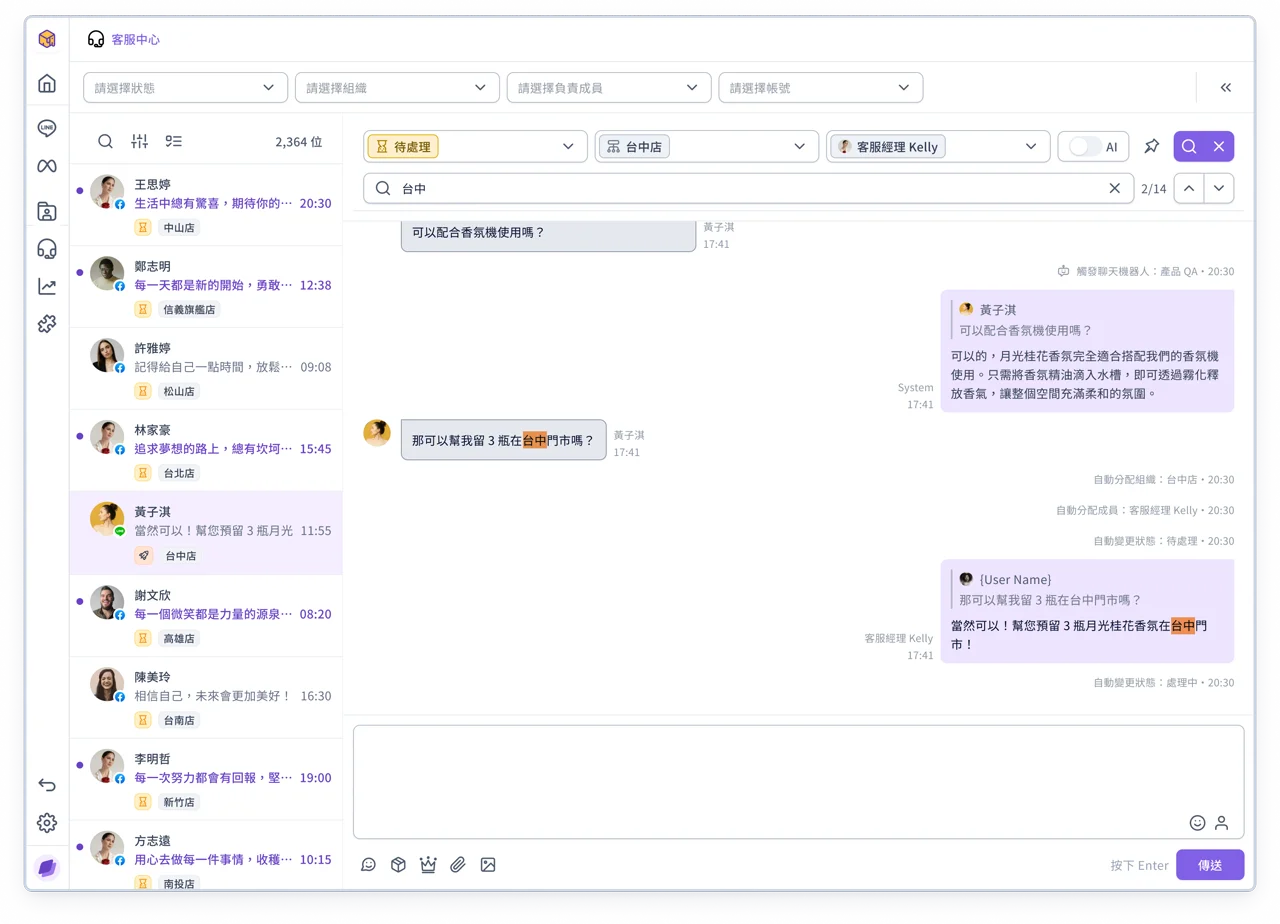Clear the 台中 search field text

(x=1115, y=188)
